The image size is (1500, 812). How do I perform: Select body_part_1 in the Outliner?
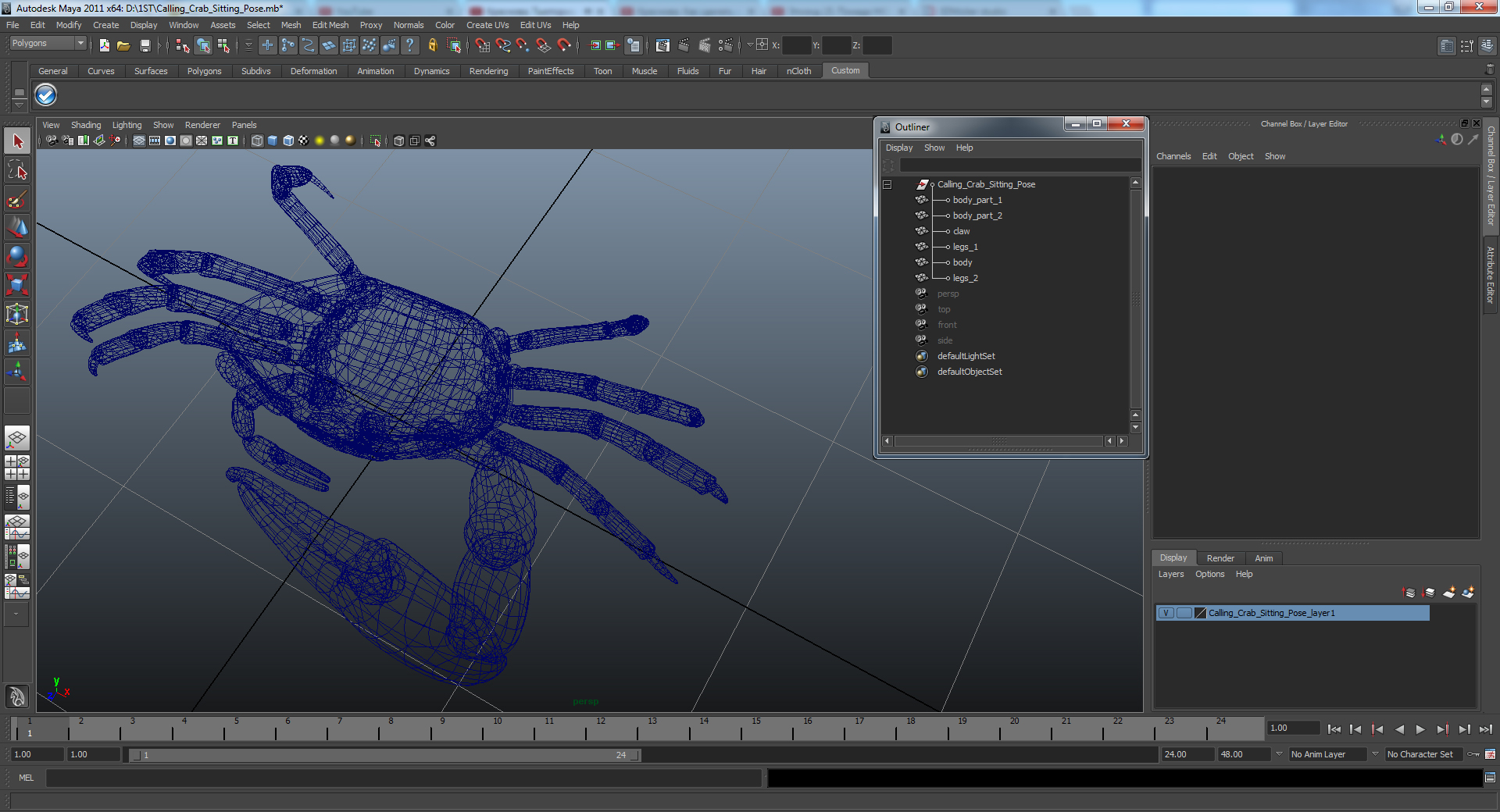[977, 201]
